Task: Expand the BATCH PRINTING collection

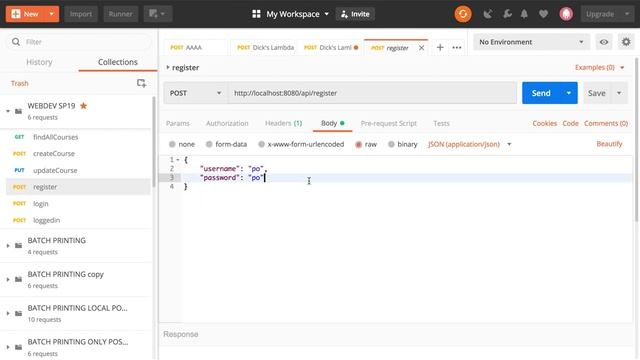Action: point(8,246)
